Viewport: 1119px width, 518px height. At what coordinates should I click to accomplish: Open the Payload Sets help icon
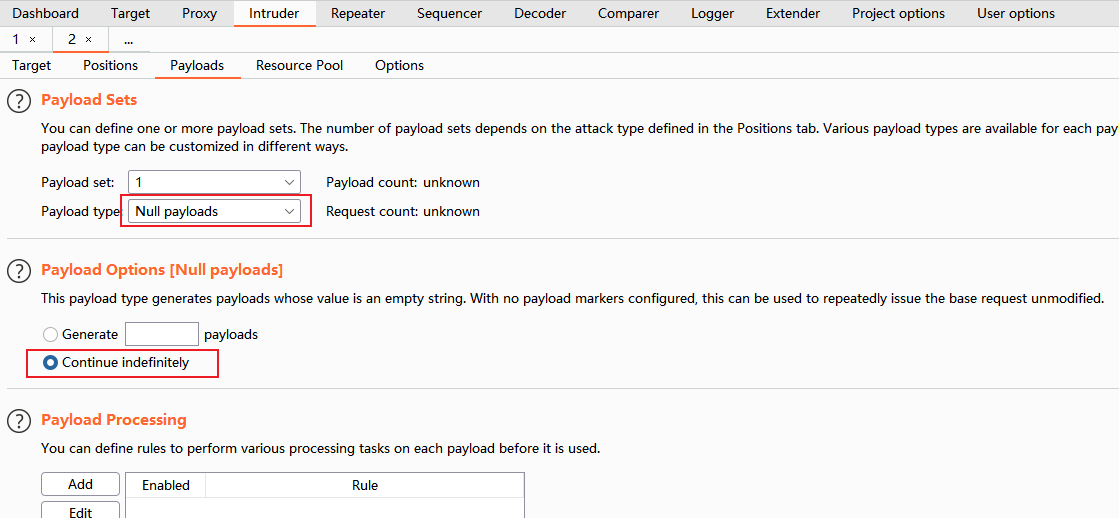point(19,101)
